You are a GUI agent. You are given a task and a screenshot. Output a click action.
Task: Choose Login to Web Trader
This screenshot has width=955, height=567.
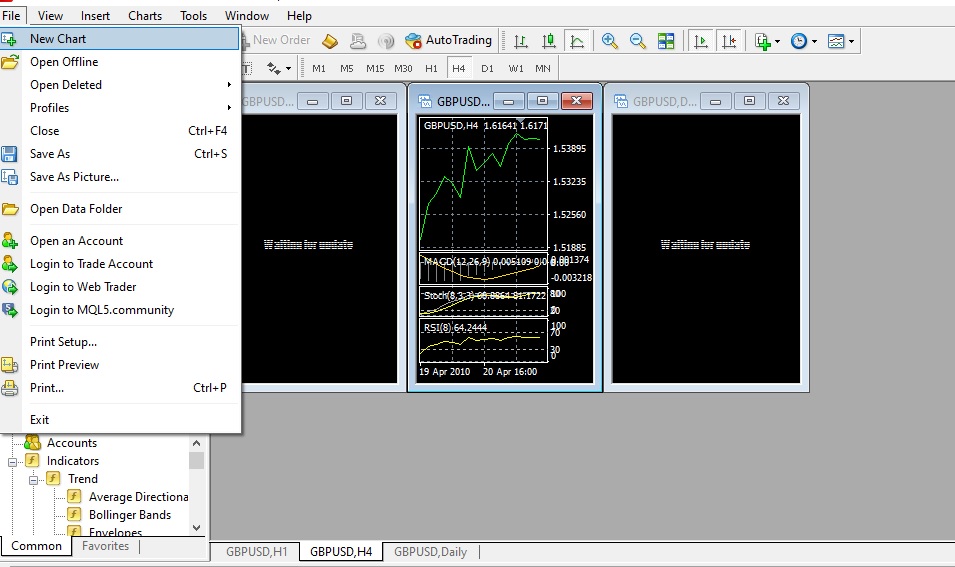tap(119, 287)
